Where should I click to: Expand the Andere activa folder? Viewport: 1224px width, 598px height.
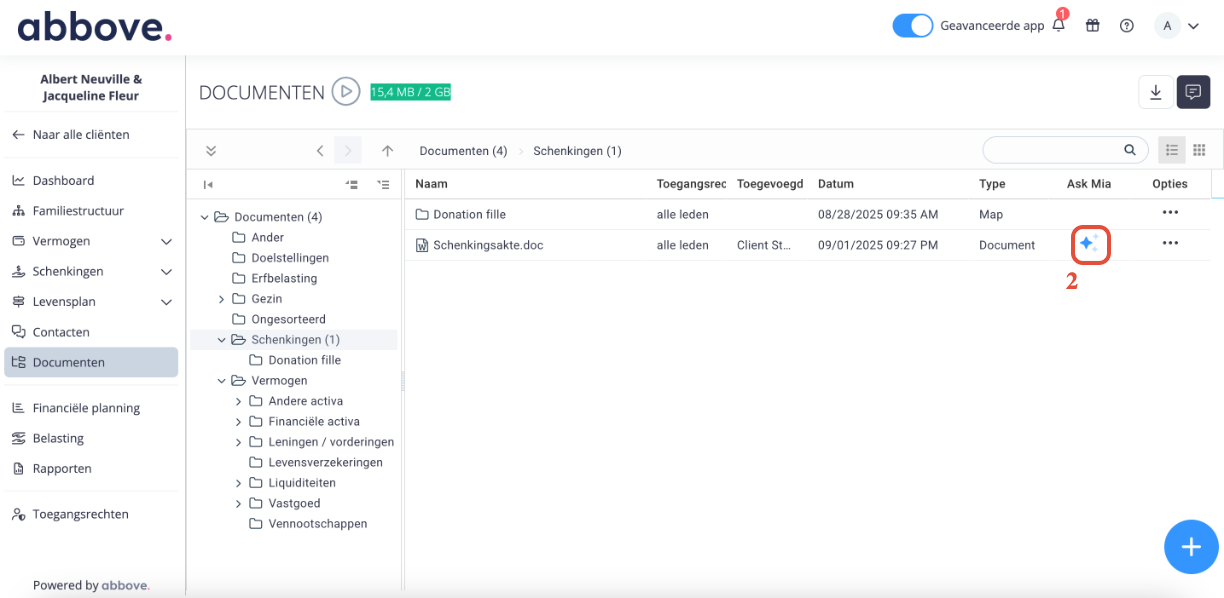point(239,401)
